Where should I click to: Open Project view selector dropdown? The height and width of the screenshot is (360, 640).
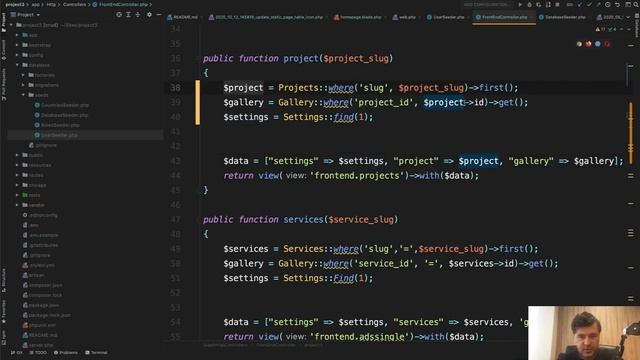pyautogui.click(x=25, y=15)
